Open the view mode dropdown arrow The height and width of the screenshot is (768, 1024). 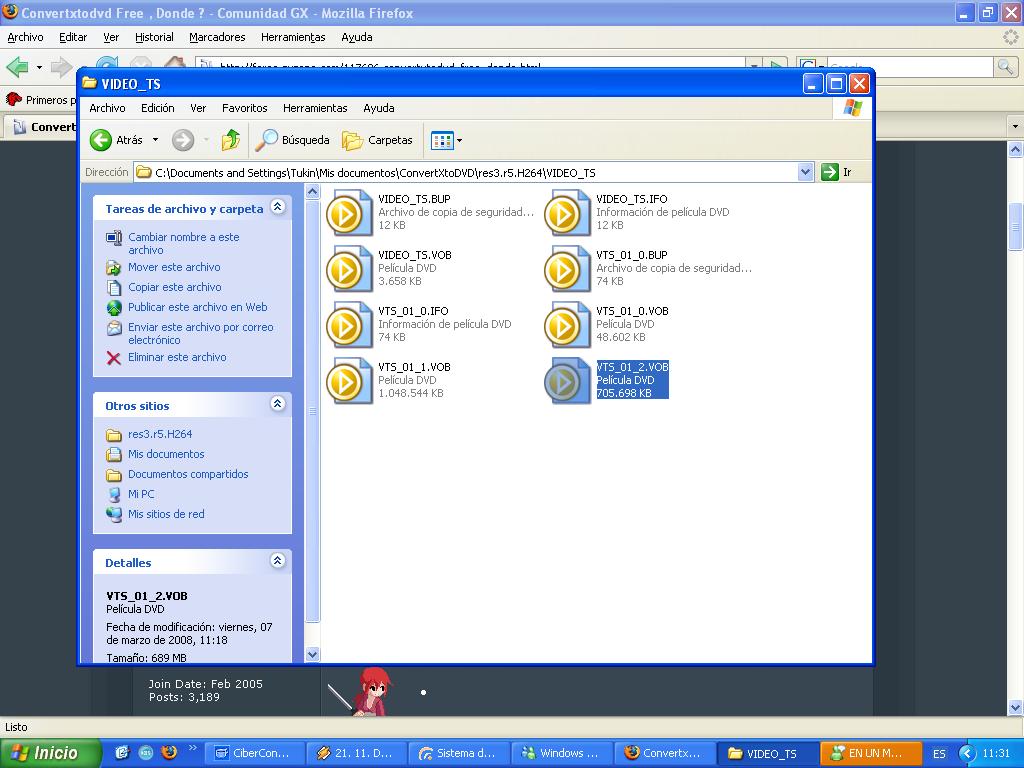460,140
